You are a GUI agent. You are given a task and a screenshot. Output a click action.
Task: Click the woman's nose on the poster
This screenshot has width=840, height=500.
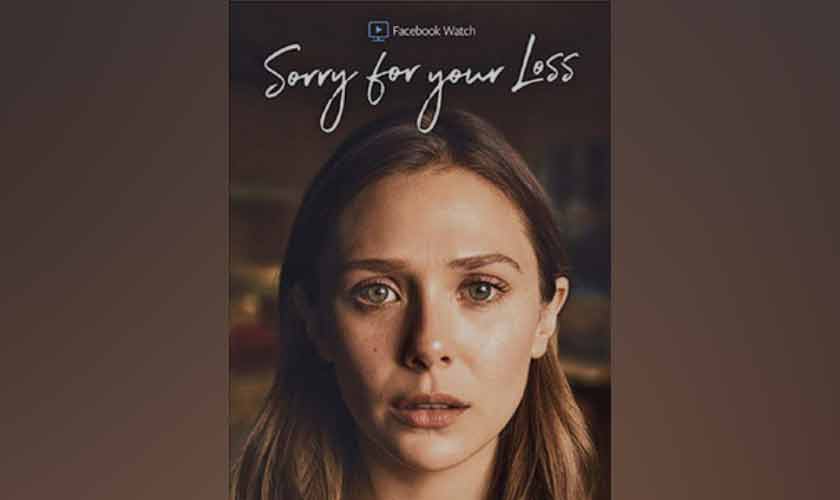(x=429, y=343)
